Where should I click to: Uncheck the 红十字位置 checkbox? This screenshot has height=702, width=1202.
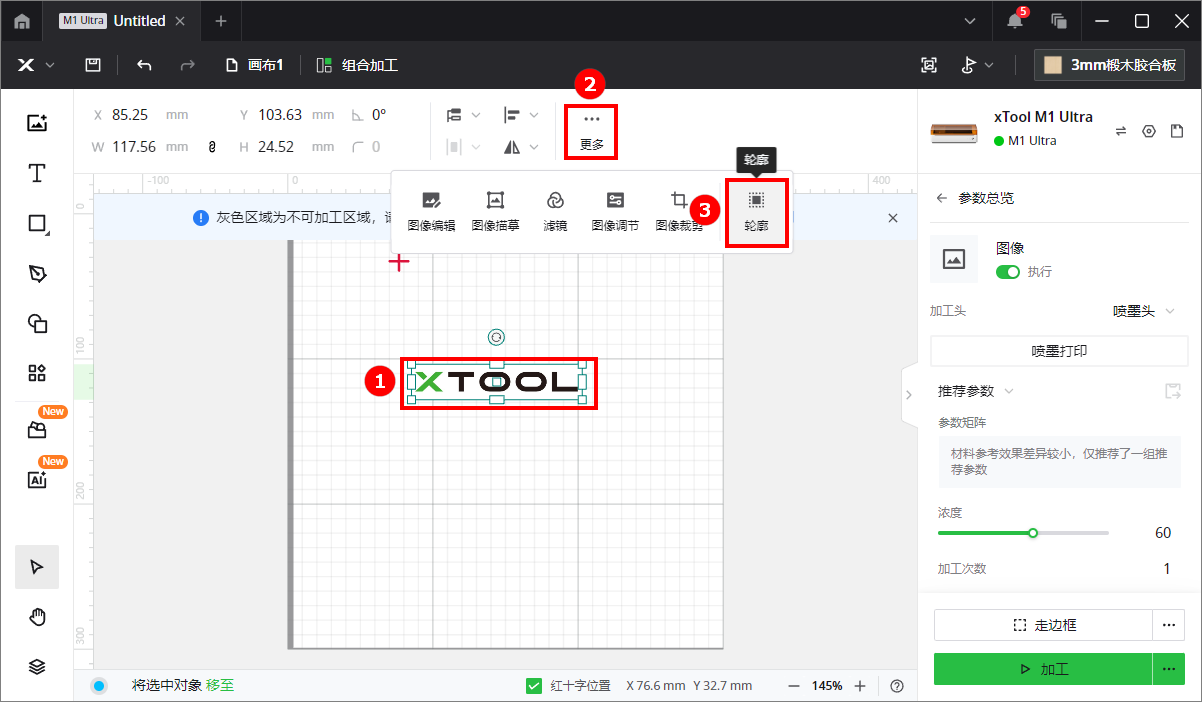tap(534, 686)
